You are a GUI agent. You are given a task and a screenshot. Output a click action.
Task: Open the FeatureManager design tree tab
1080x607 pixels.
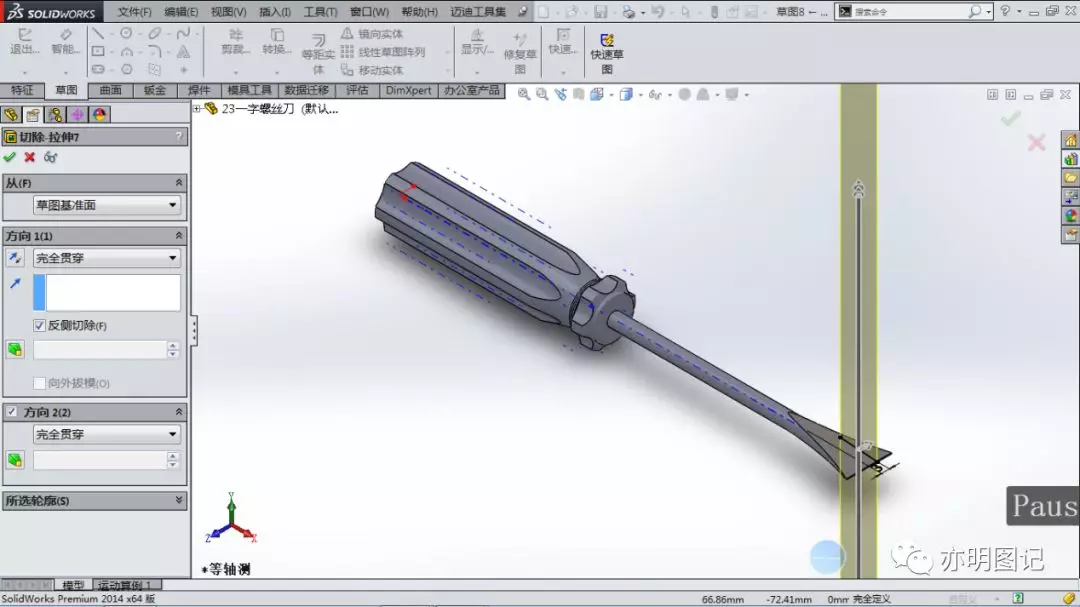tap(11, 114)
